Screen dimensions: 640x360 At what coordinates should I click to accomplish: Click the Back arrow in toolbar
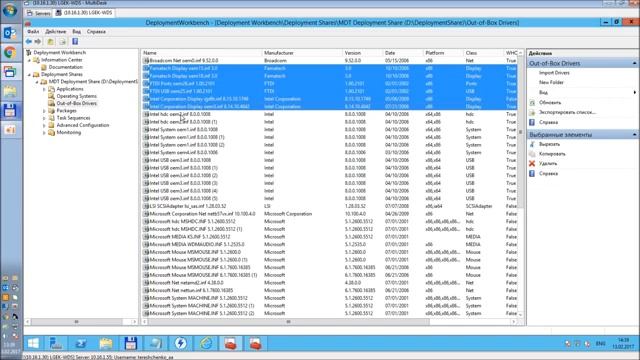28,41
